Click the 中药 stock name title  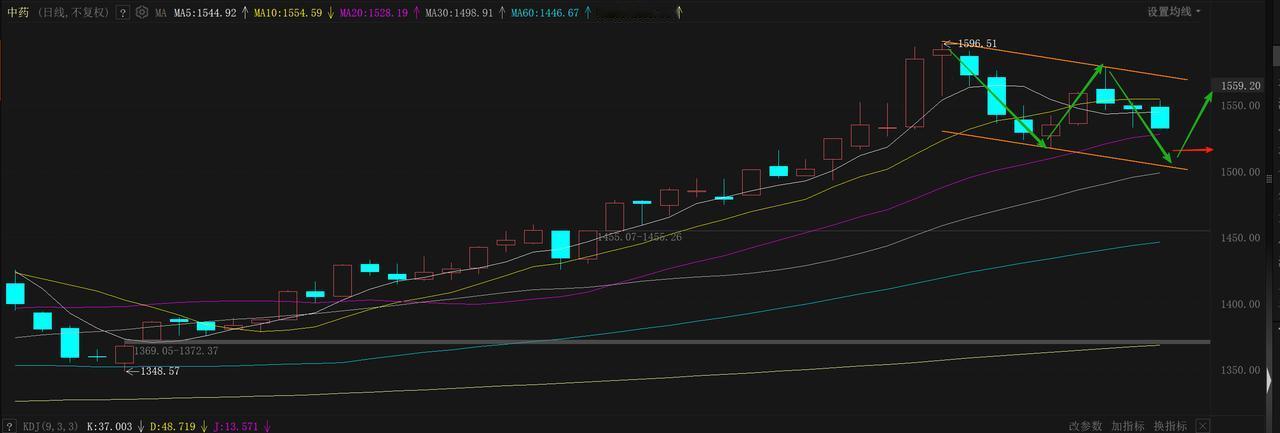(18, 13)
